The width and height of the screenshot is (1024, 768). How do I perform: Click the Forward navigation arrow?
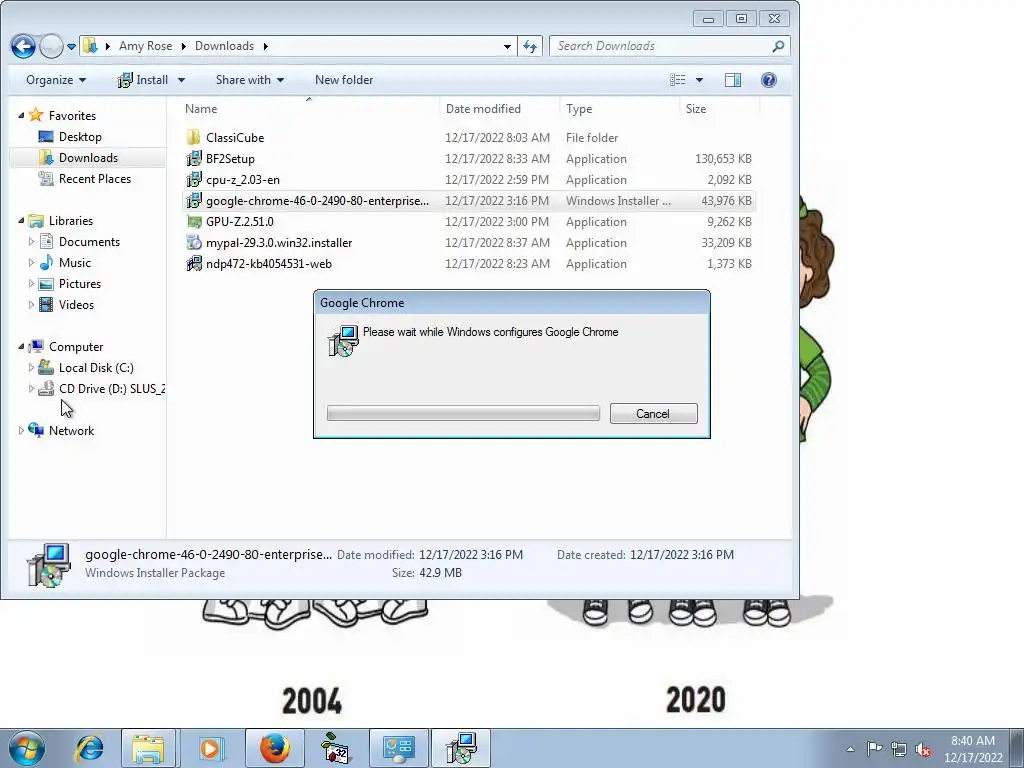tap(51, 46)
